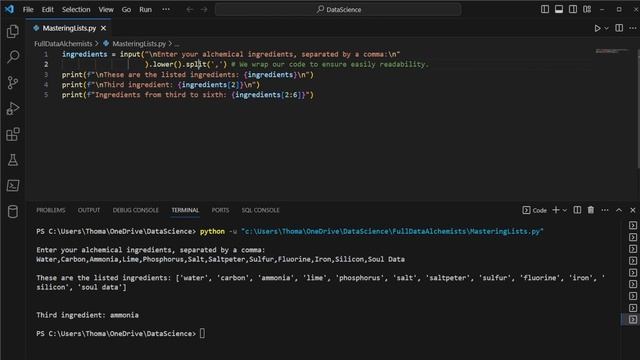The image size is (640, 360).
Task: Open the Go menu
Action: point(126,9)
